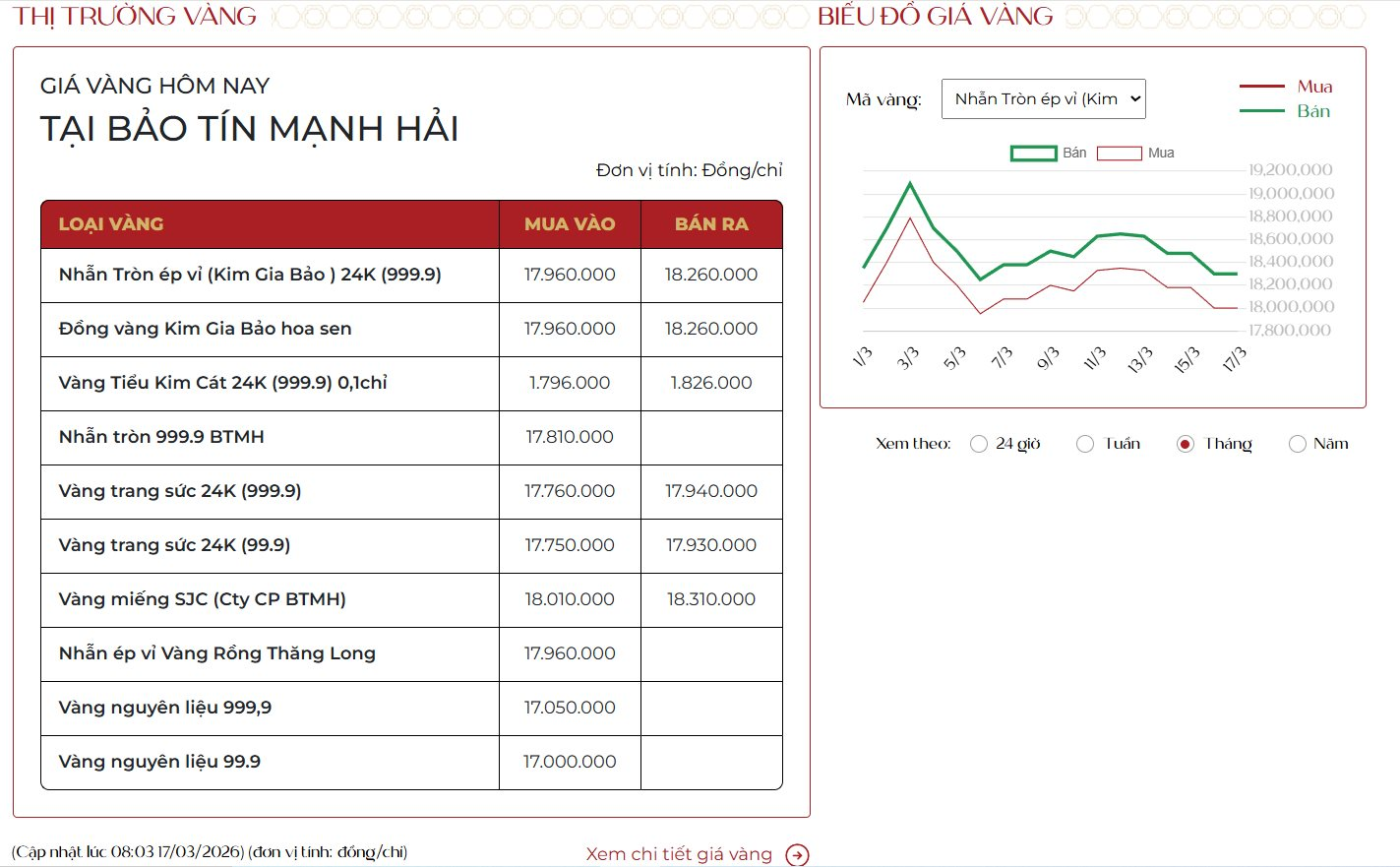Click the red circular arrow icon beside "Xem chi tiết giá vàng"
Viewport: 1400px width, 867px height.
click(x=797, y=853)
